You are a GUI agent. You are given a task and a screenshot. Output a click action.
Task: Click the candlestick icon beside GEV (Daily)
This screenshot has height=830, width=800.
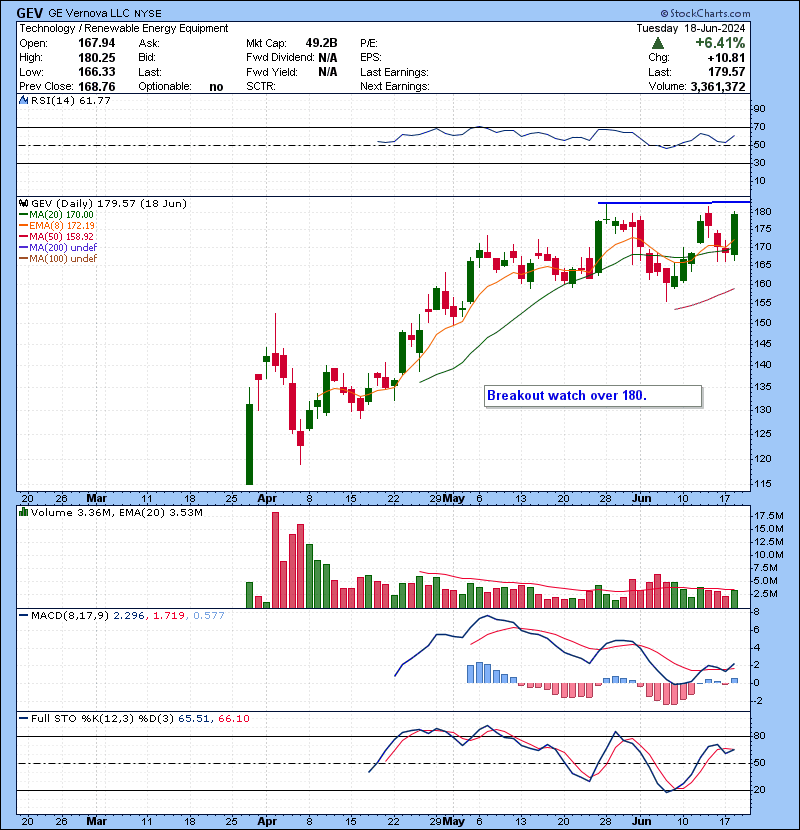coord(23,203)
